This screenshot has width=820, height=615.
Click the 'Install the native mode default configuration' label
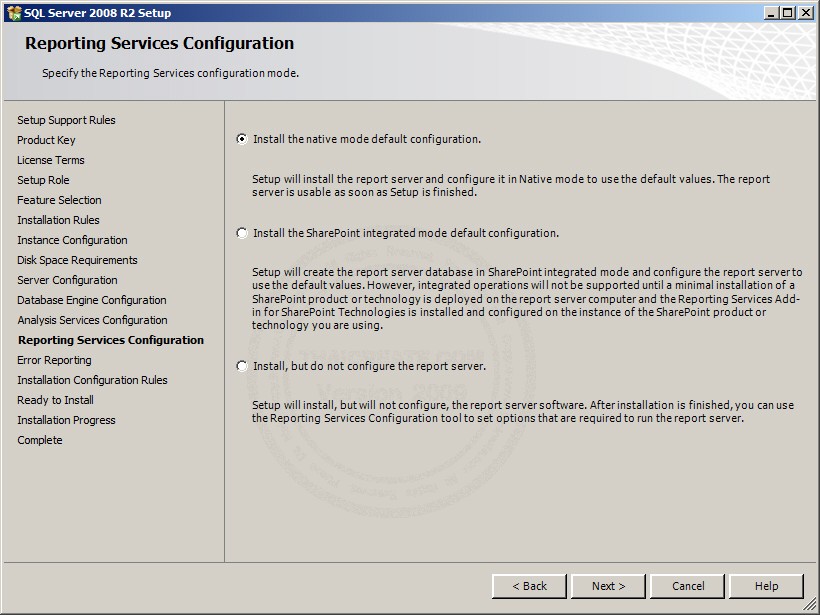tap(367, 139)
